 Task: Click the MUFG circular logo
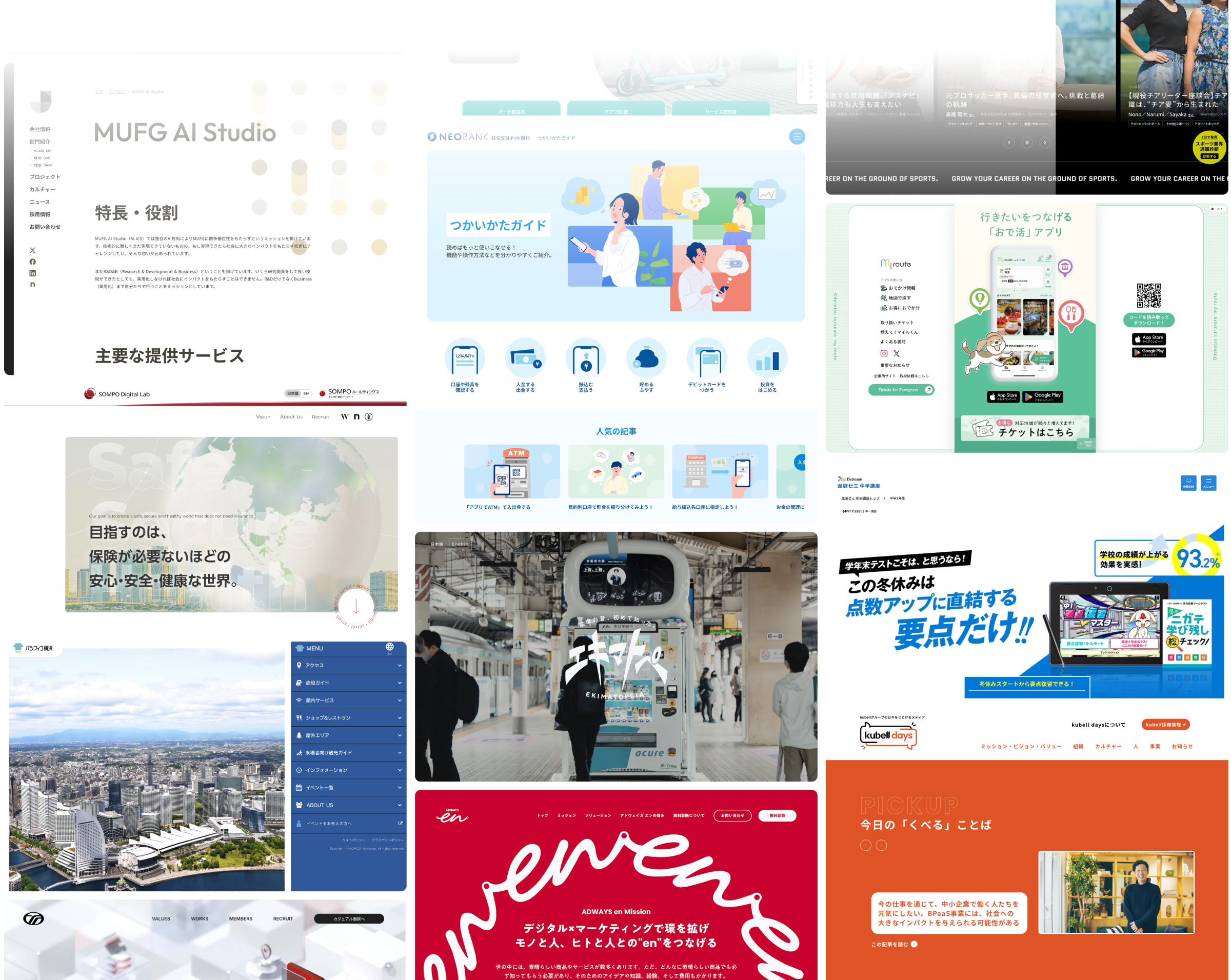point(41,102)
